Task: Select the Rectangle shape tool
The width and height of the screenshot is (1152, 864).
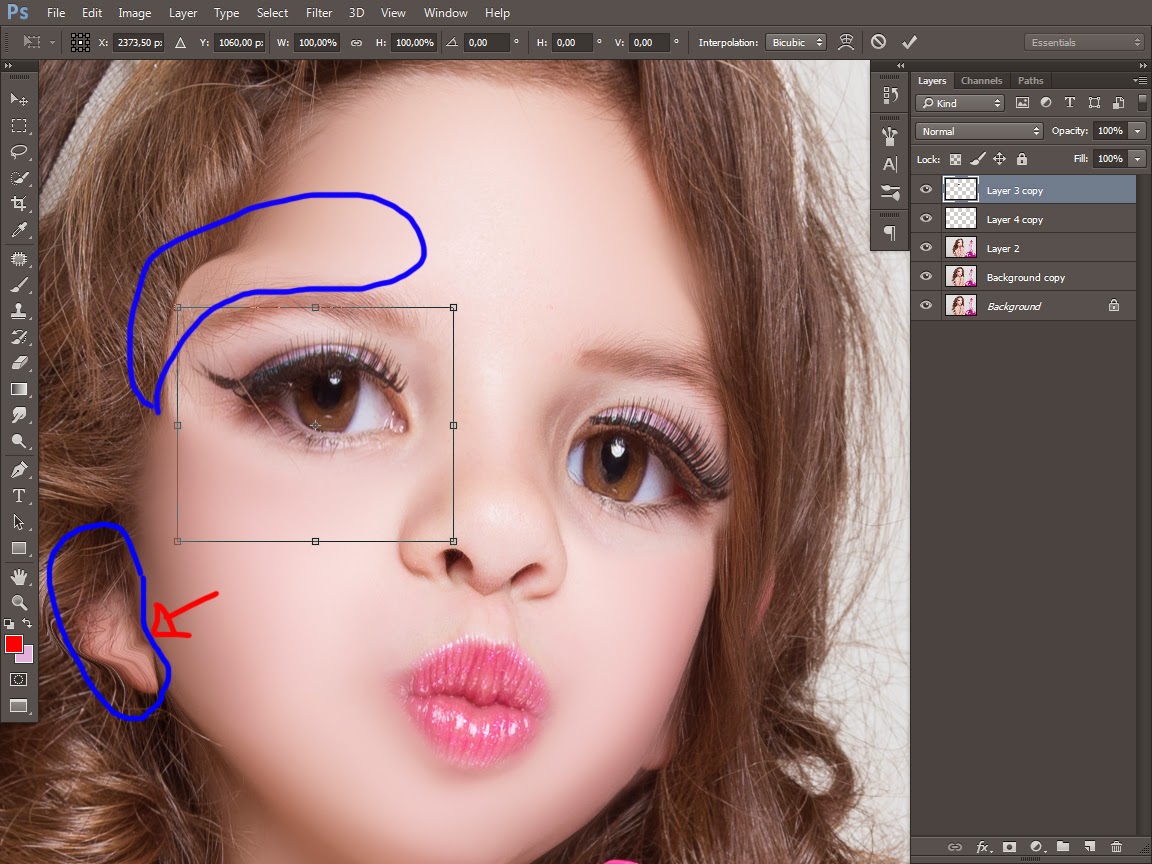Action: (19, 548)
